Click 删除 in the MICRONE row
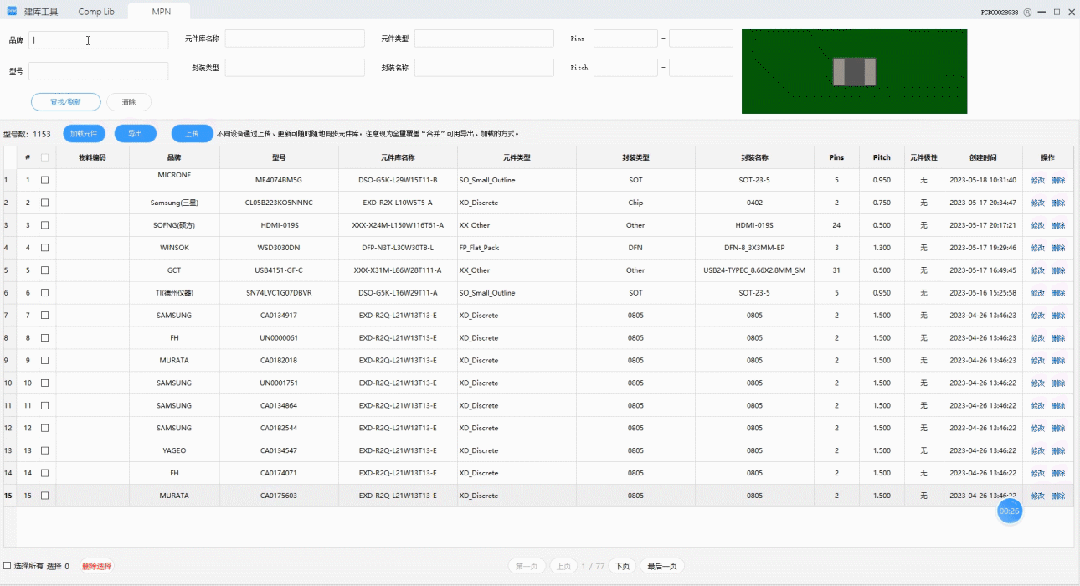 [1058, 180]
